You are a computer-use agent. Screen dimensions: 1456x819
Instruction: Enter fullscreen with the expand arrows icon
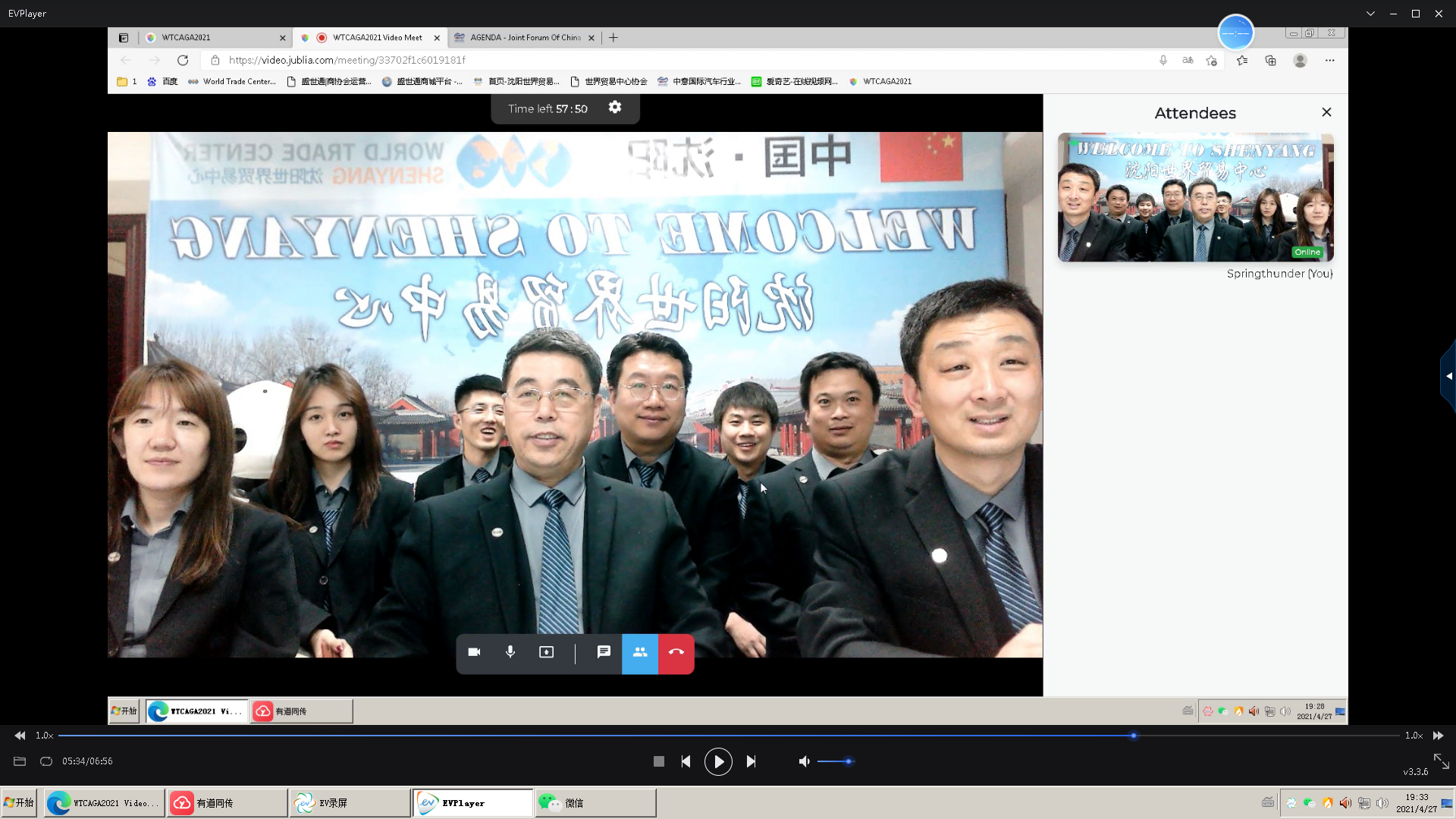click(x=1441, y=761)
